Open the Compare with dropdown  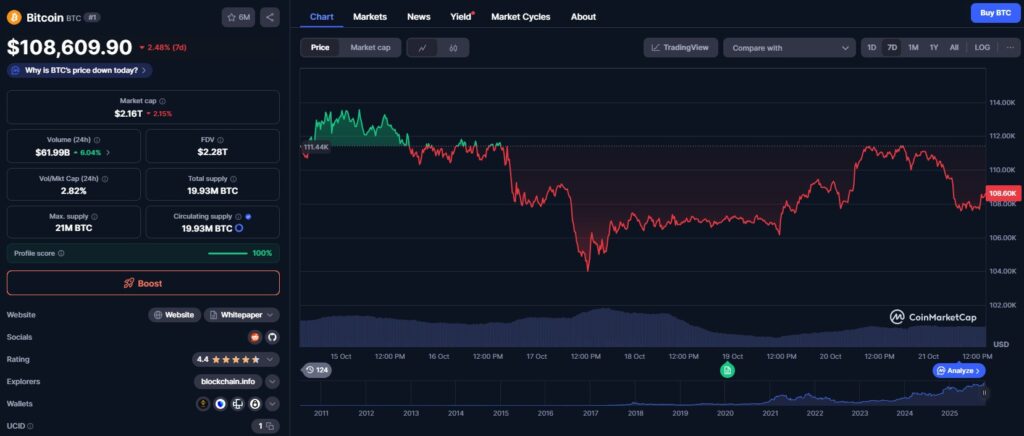(x=789, y=48)
